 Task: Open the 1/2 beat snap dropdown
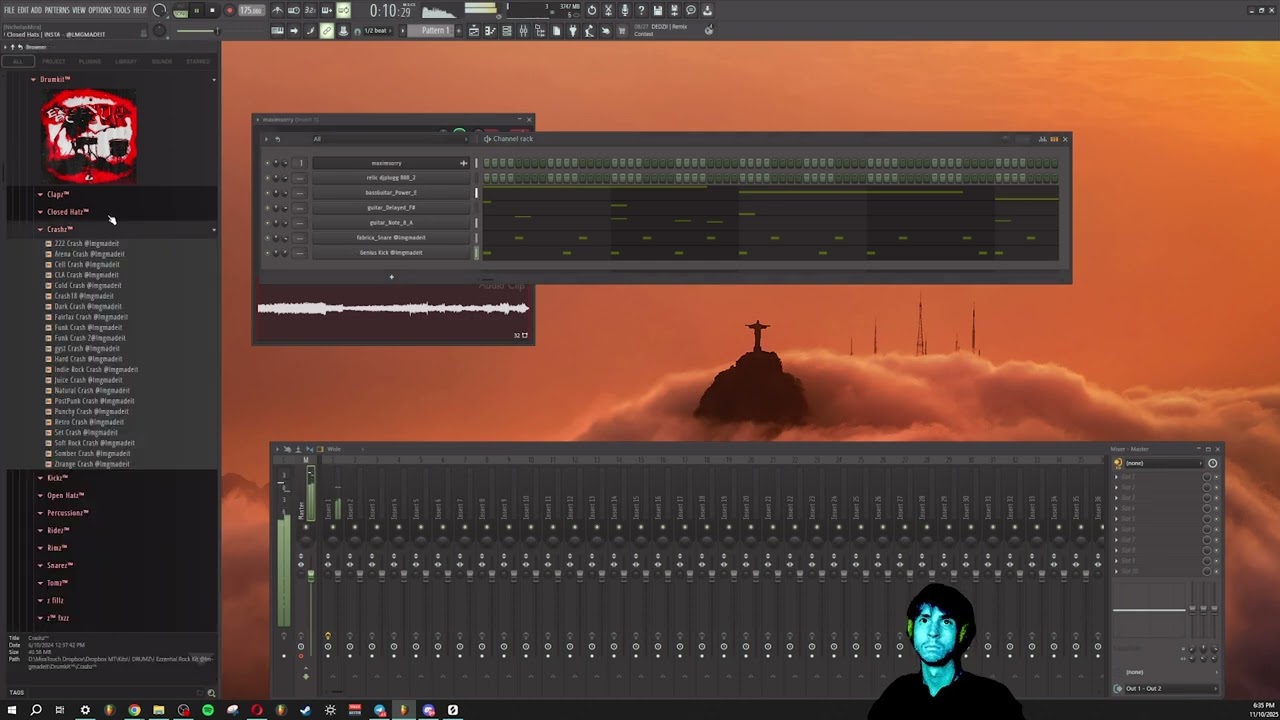click(x=376, y=31)
